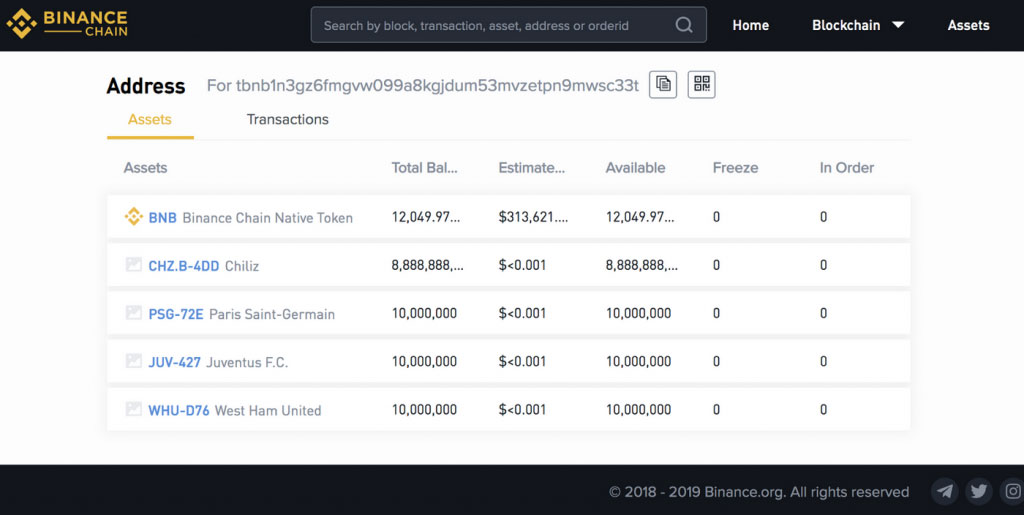Open Assets in the top navbar
Screen dimensions: 1024x515
pos(968,25)
